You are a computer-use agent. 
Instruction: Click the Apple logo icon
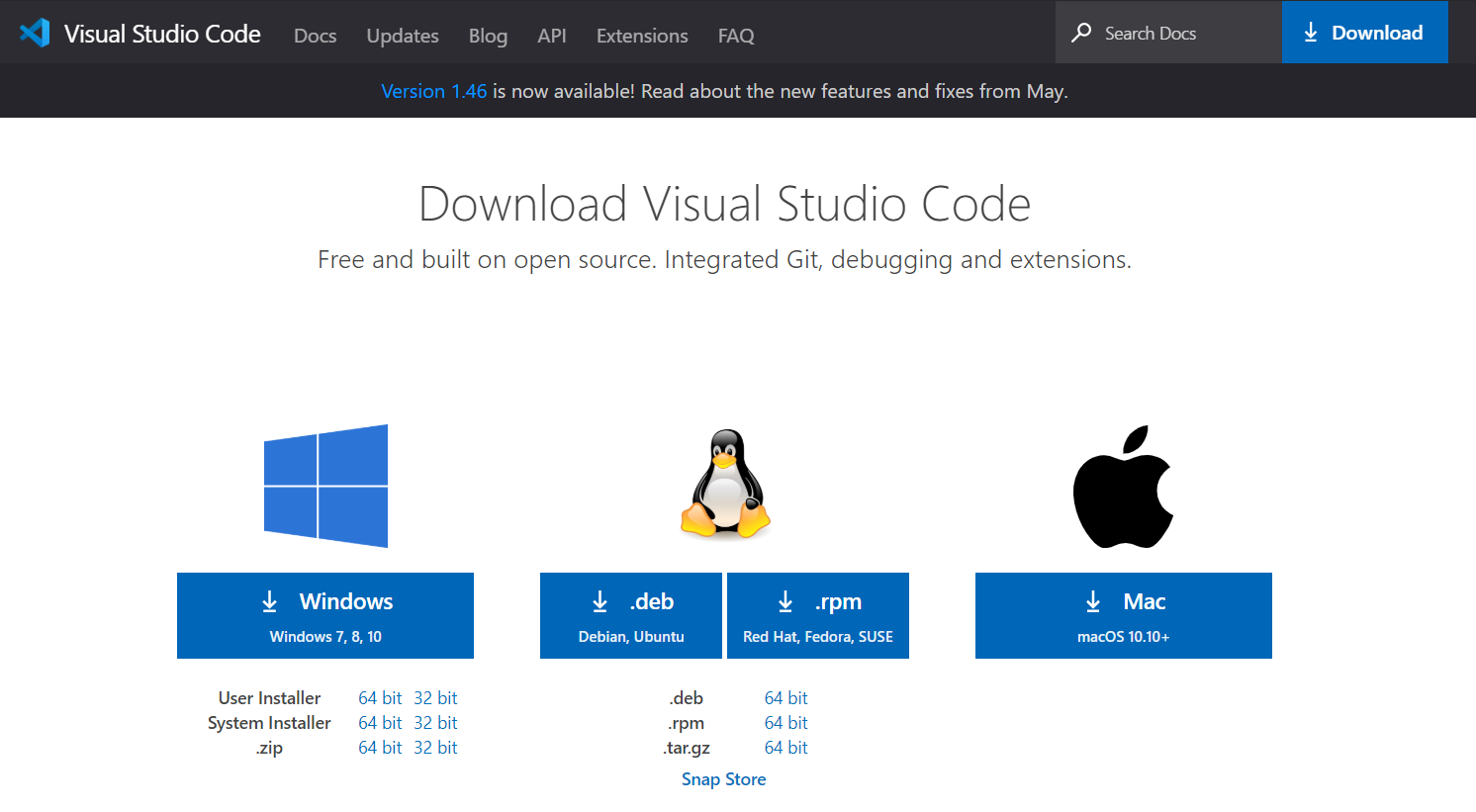tap(1123, 486)
